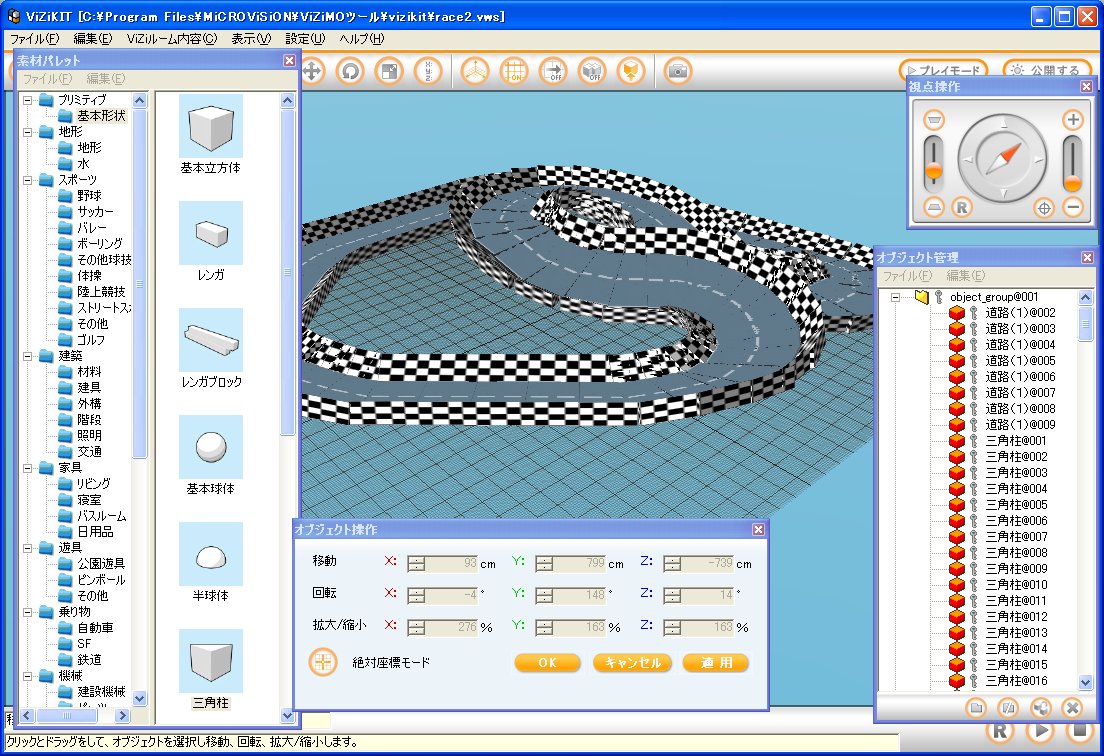Toggle the arrow OFF toolbar button
Viewport: 1104px width, 756px height.
coord(553,71)
